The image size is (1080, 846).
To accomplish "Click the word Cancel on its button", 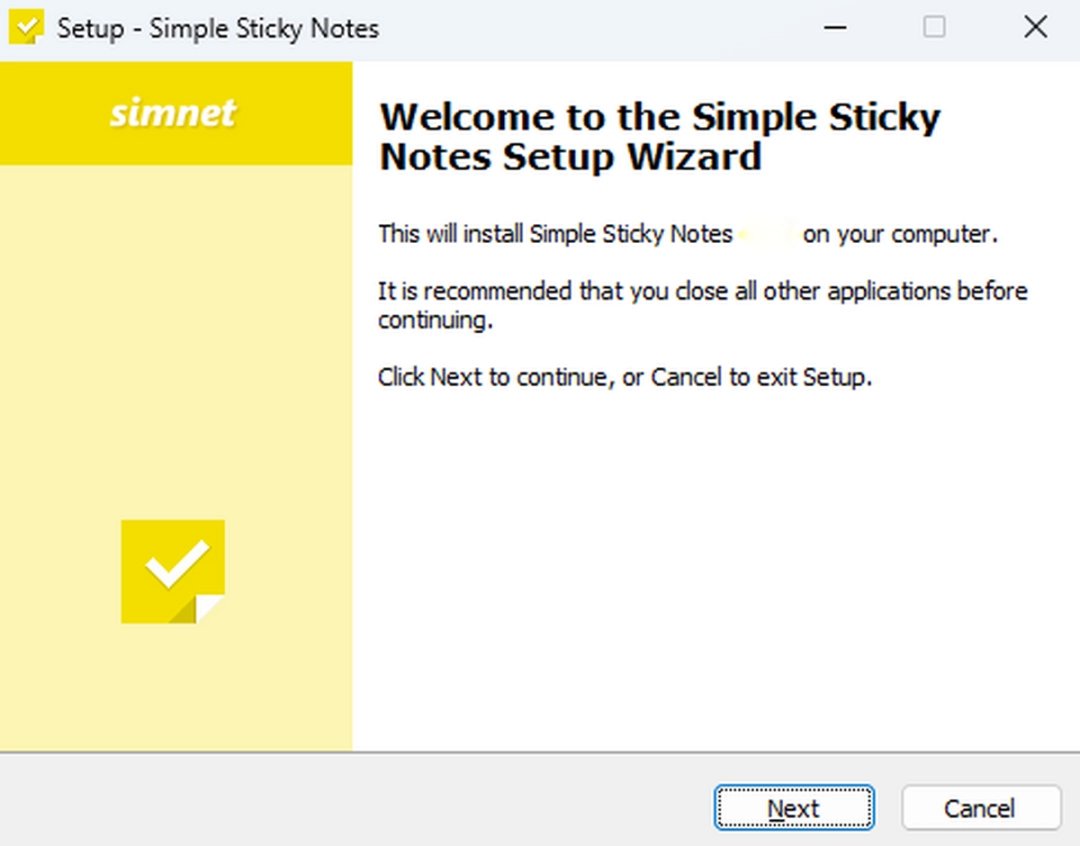I will (x=980, y=808).
